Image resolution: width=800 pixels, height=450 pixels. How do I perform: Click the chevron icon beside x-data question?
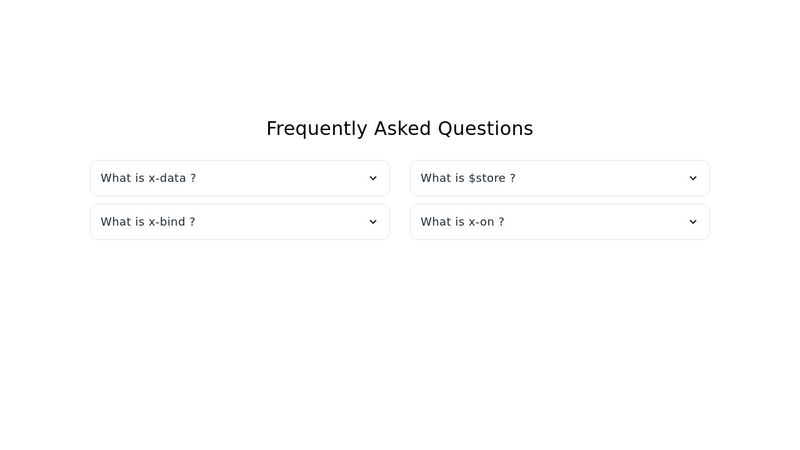click(373, 178)
